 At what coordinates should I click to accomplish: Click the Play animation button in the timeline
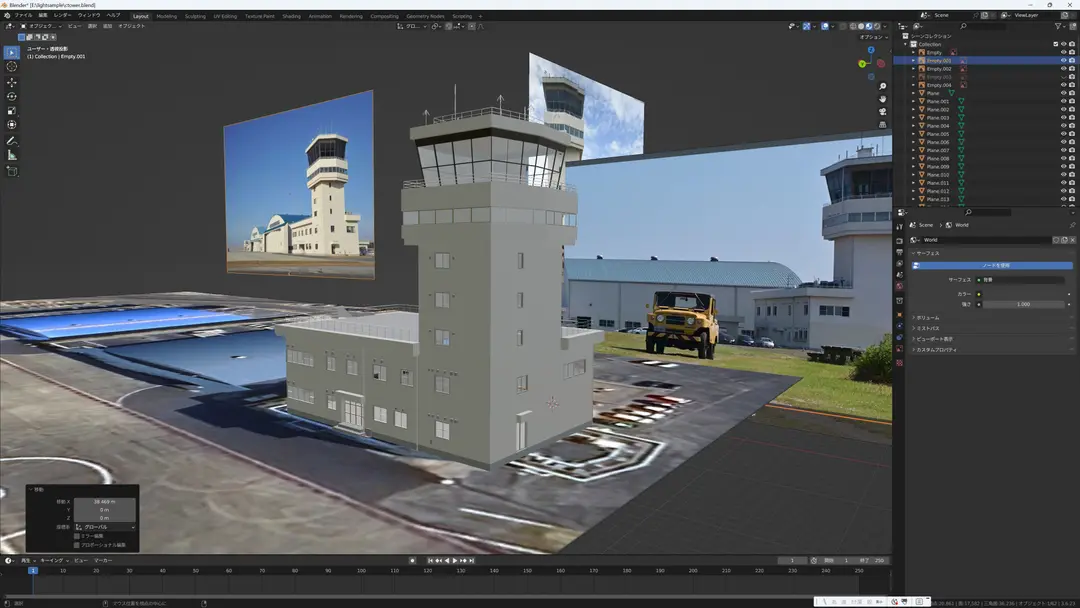pos(455,560)
